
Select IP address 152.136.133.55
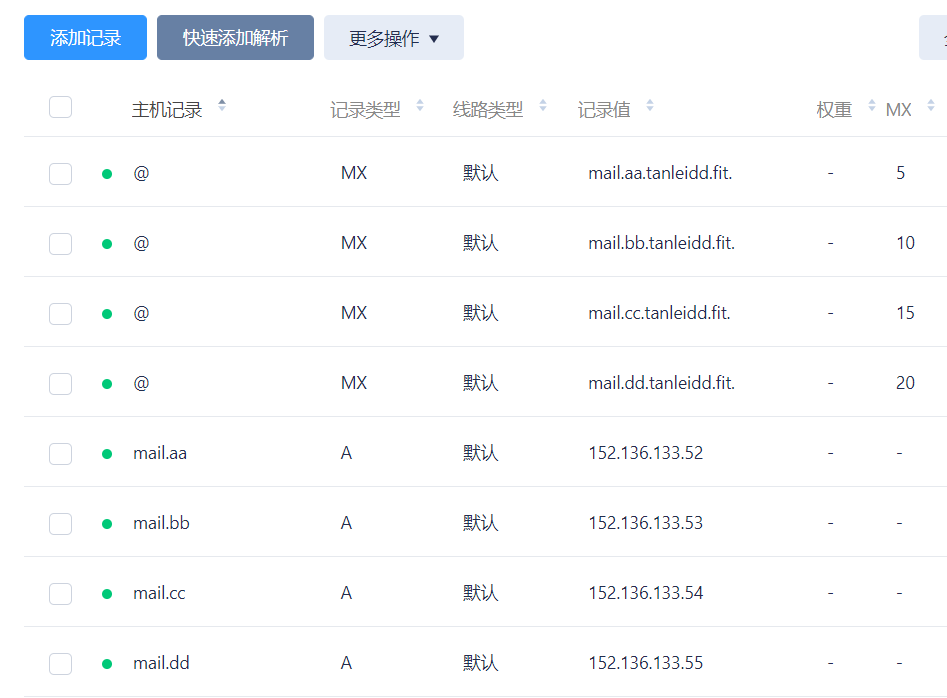click(646, 664)
